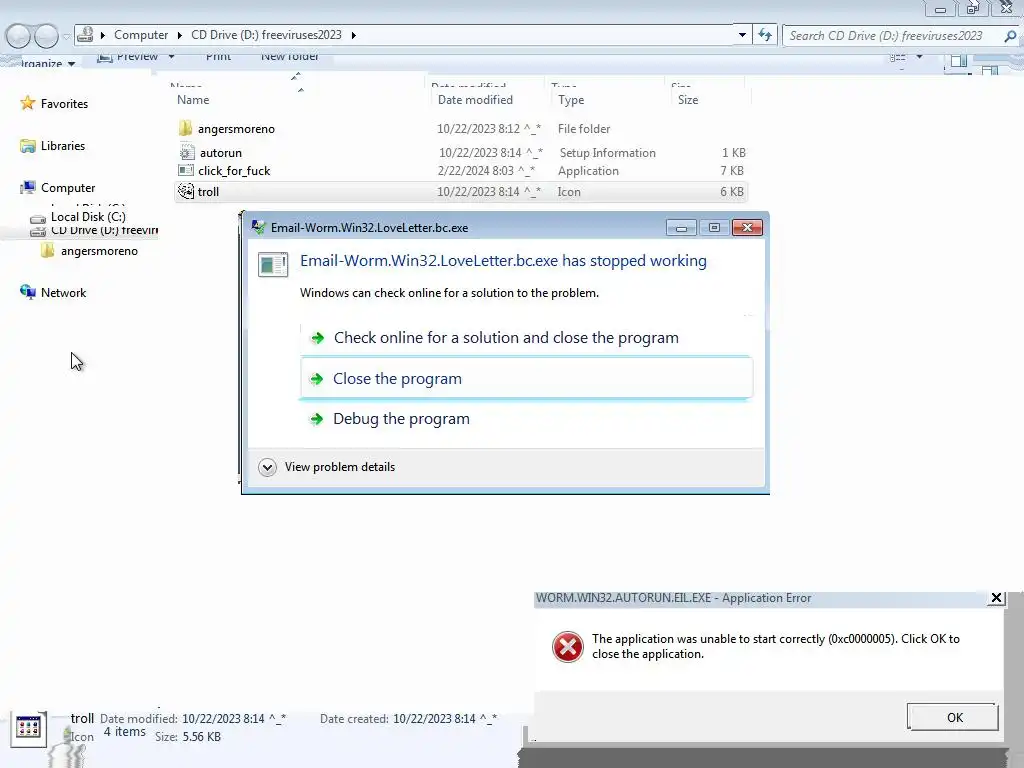Click Computer in the address breadcrumb
This screenshot has height=768, width=1024.
pos(141,35)
